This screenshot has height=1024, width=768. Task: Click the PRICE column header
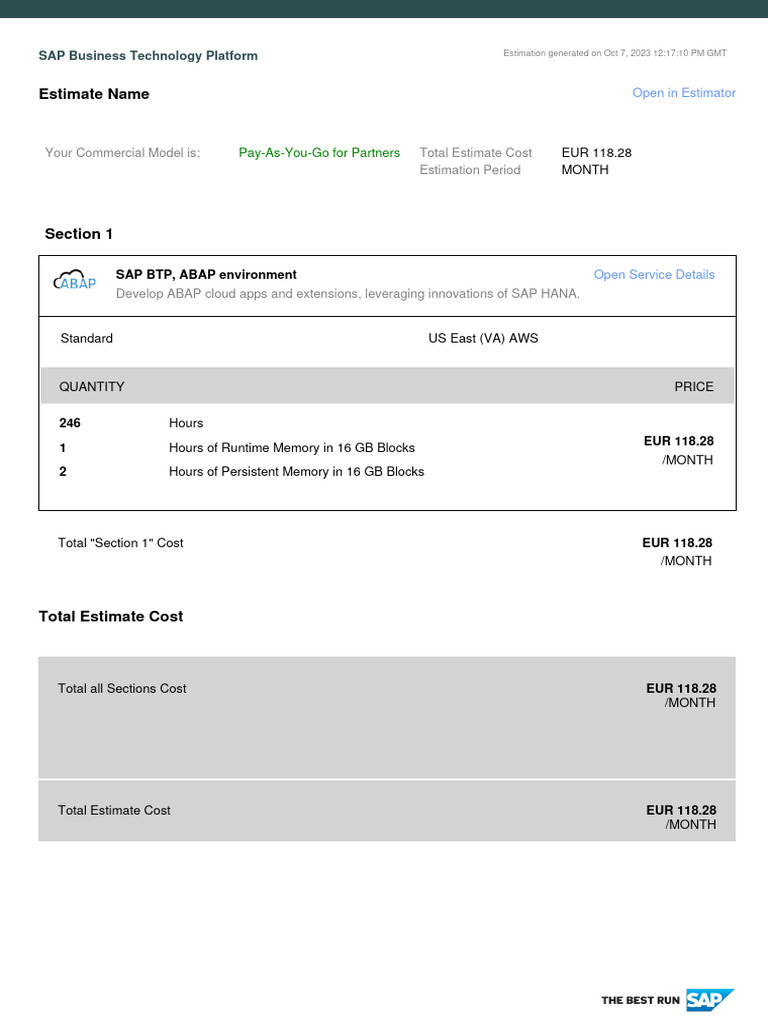point(694,387)
